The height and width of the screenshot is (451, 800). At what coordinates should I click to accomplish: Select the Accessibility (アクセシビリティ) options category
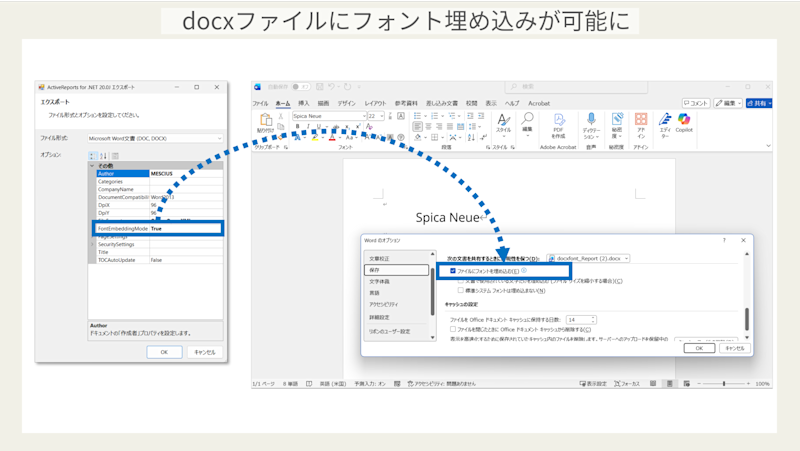(384, 305)
